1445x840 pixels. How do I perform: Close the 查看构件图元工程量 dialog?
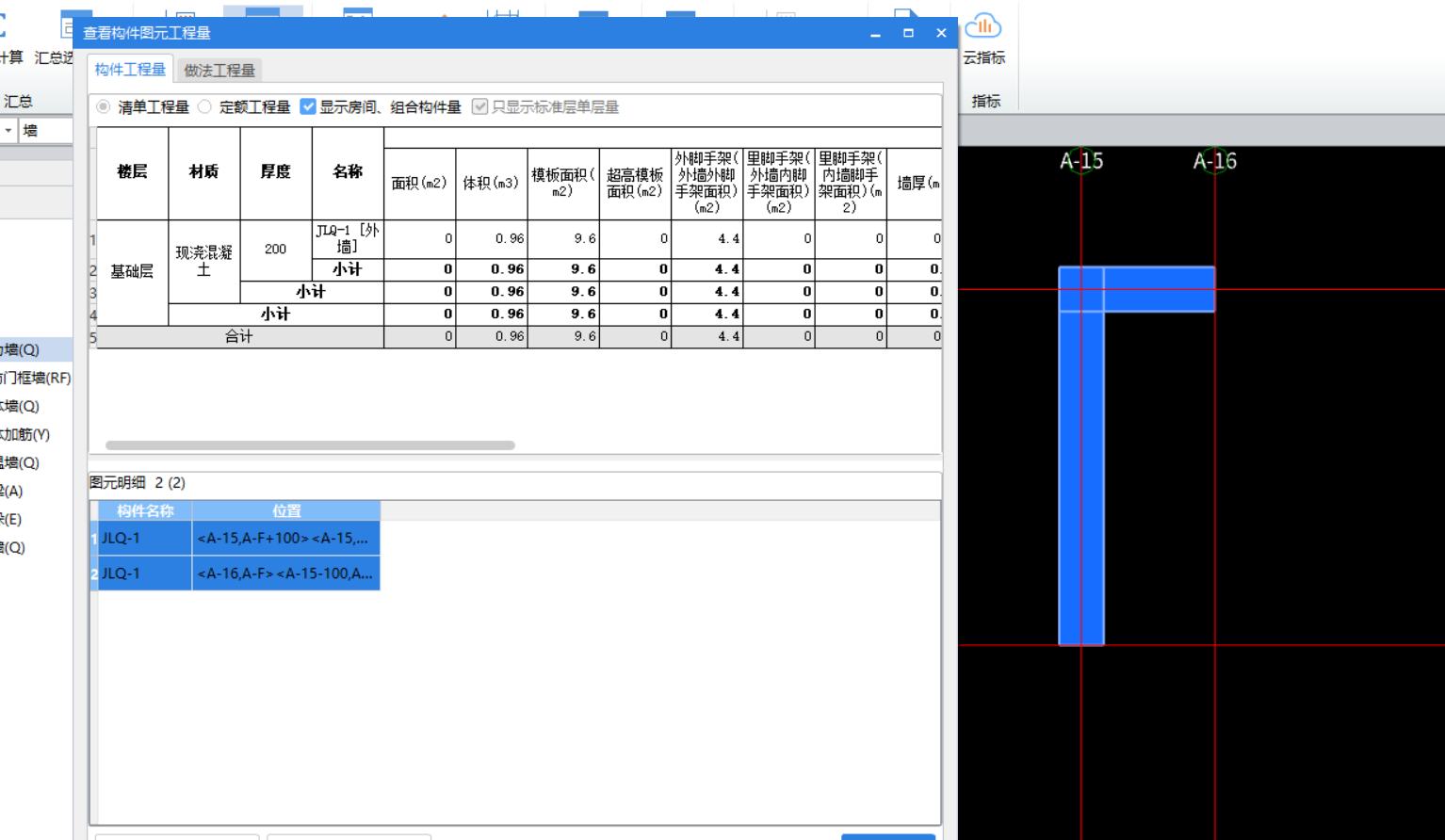941,33
